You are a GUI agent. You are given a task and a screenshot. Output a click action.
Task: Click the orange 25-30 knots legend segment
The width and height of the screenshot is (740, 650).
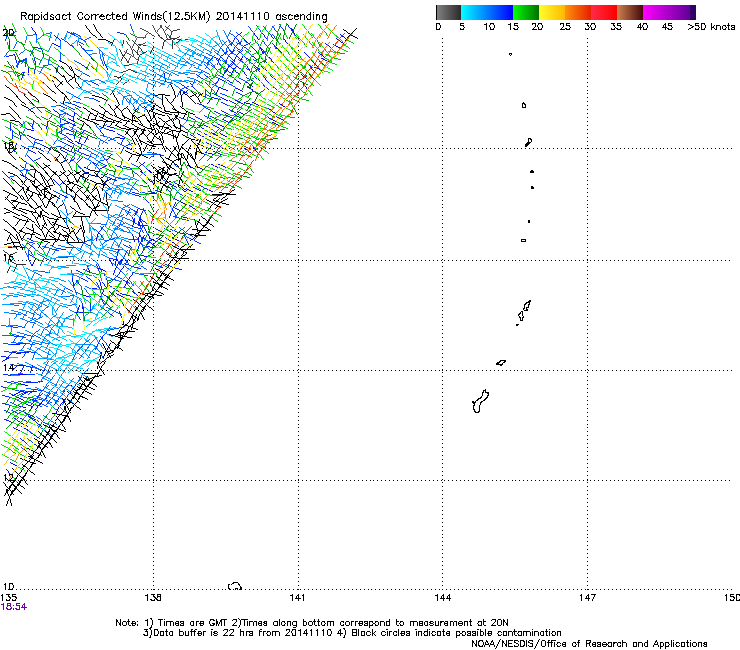[578, 12]
